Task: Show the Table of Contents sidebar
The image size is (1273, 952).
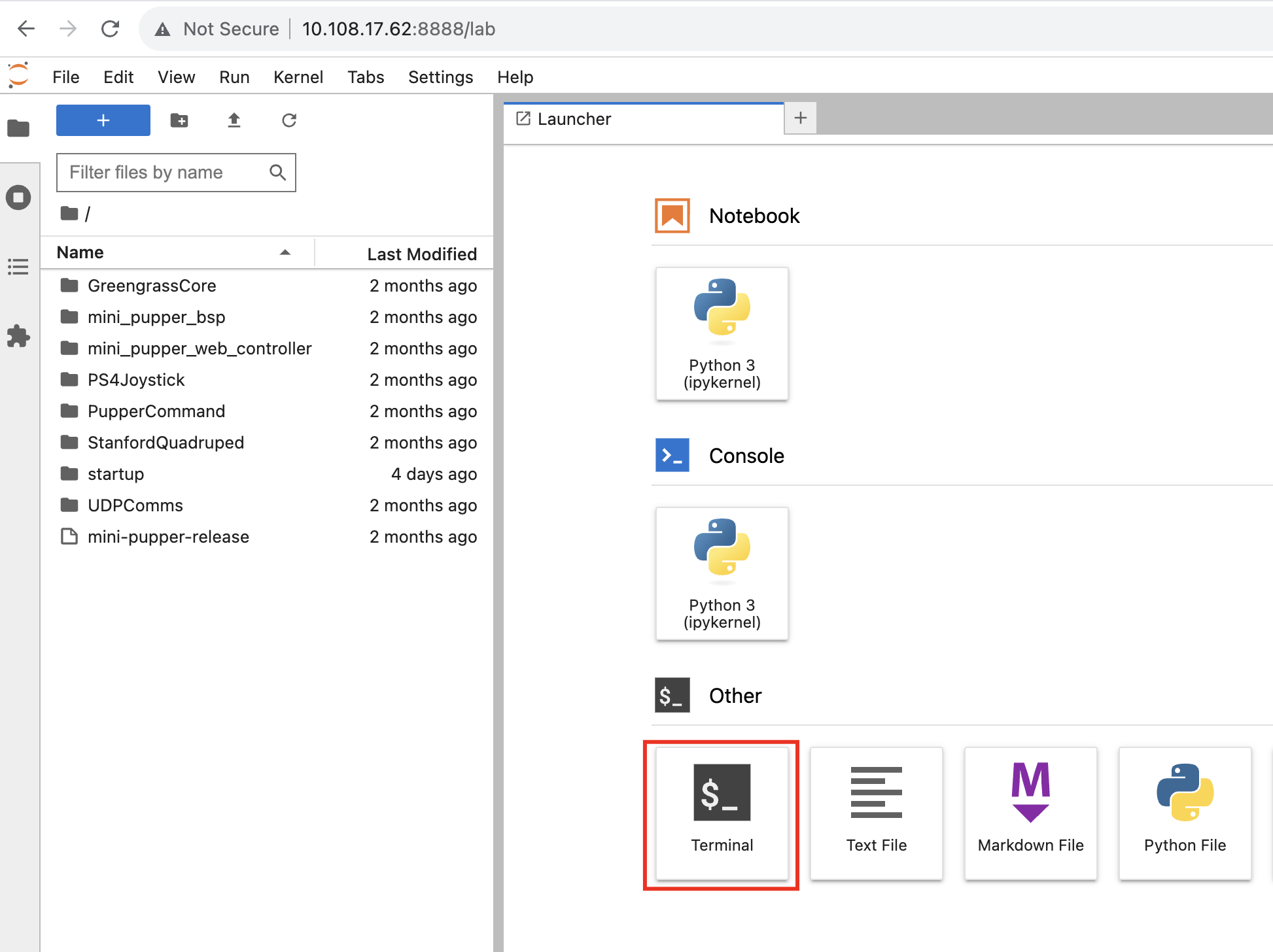Action: point(18,267)
